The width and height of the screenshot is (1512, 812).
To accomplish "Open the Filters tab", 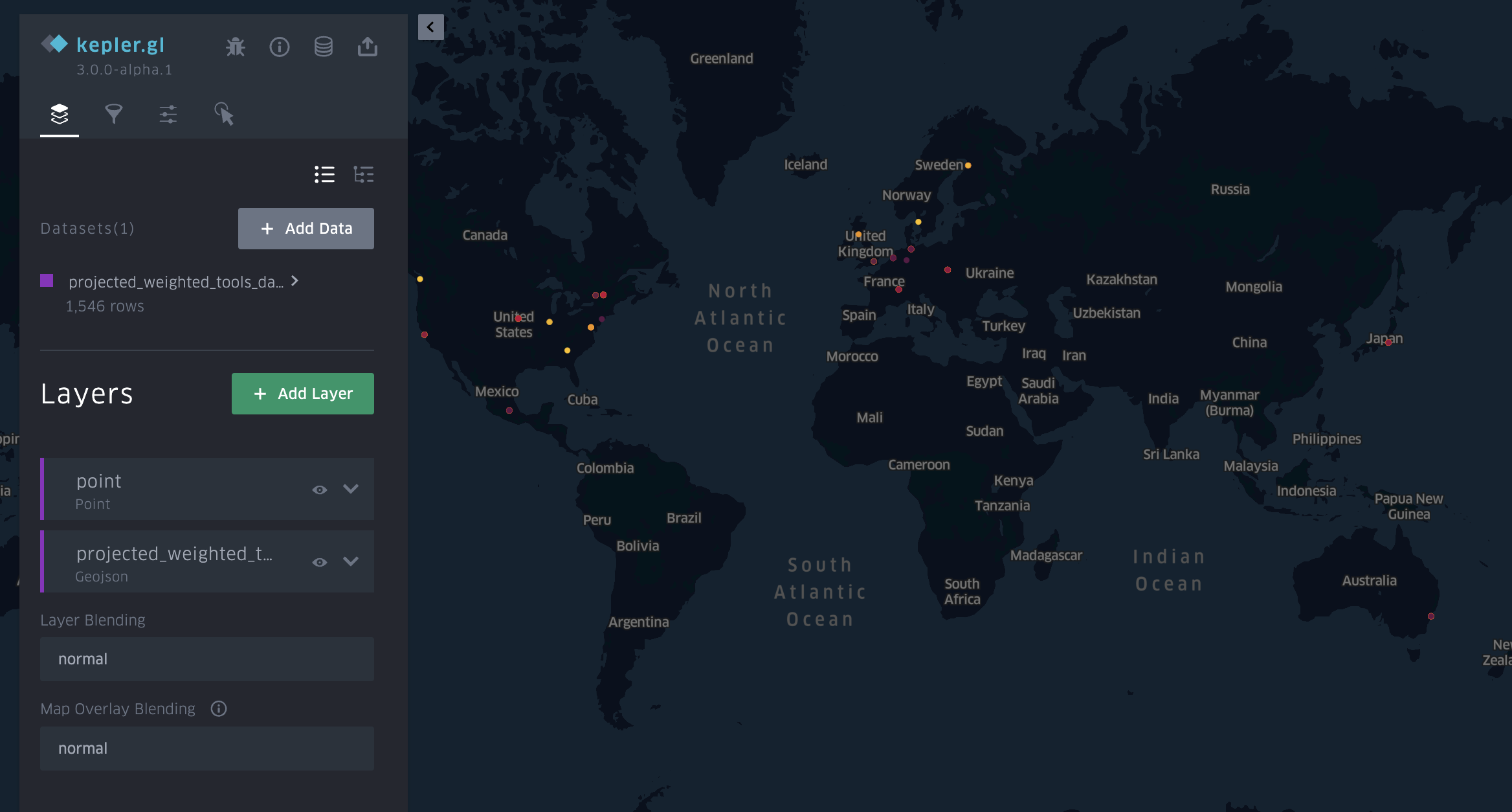I will point(114,114).
